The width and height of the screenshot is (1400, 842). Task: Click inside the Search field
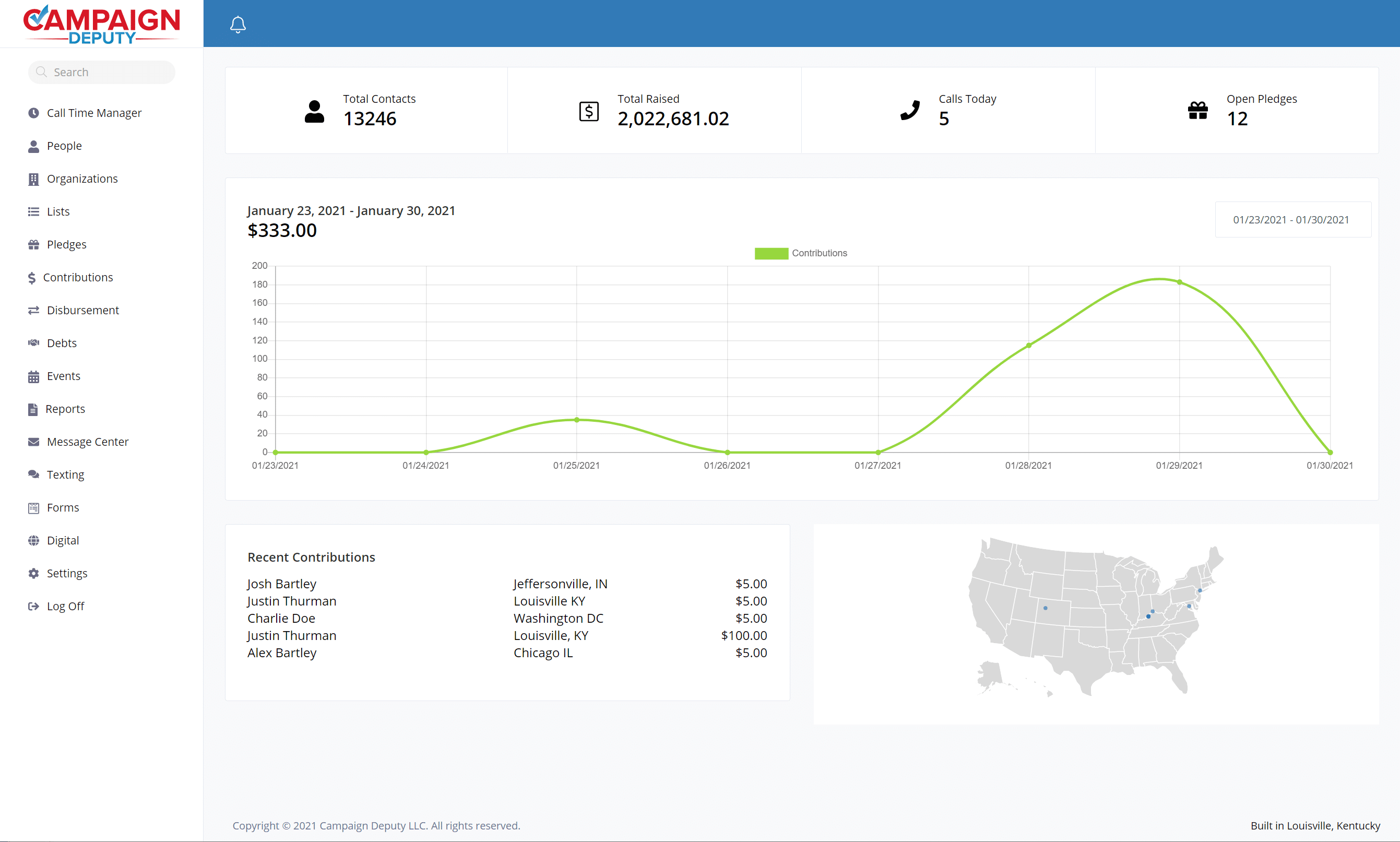pyautogui.click(x=102, y=72)
